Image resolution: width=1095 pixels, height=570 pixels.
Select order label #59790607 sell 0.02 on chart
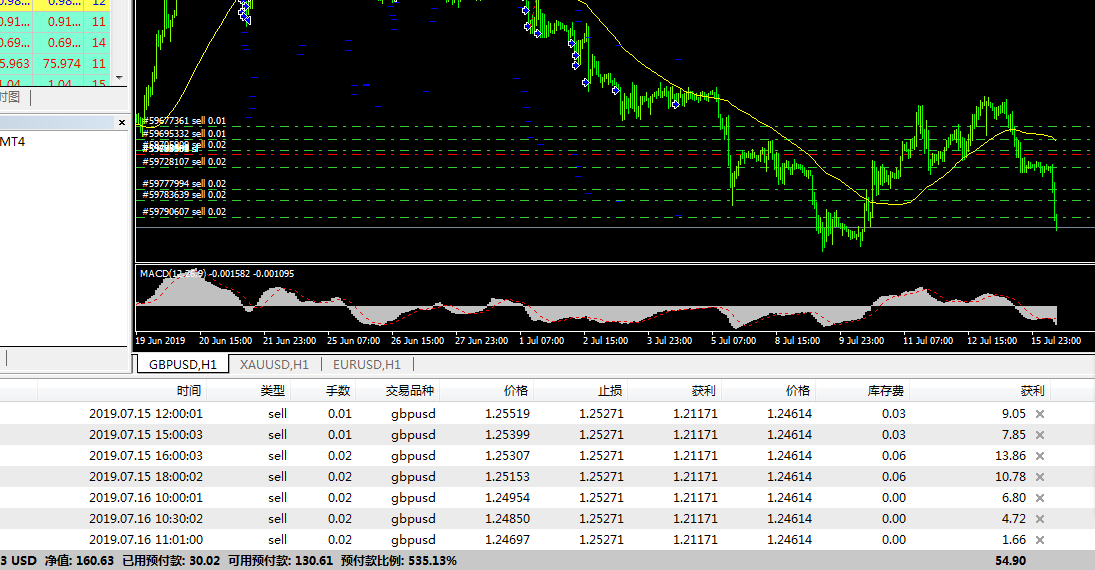tap(184, 212)
